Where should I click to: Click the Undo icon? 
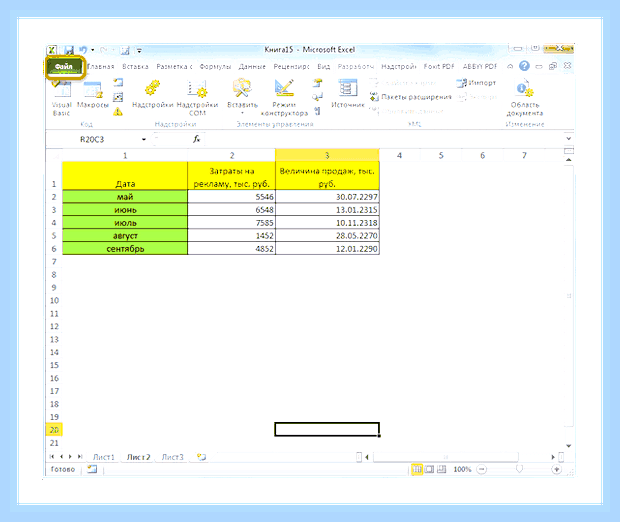(x=83, y=50)
